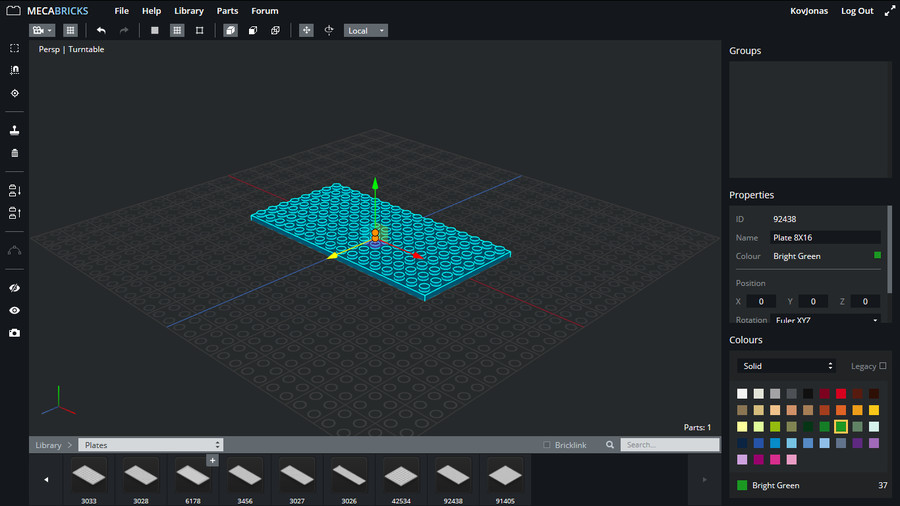Select the grid square snap icon in toolbar

pos(177,30)
